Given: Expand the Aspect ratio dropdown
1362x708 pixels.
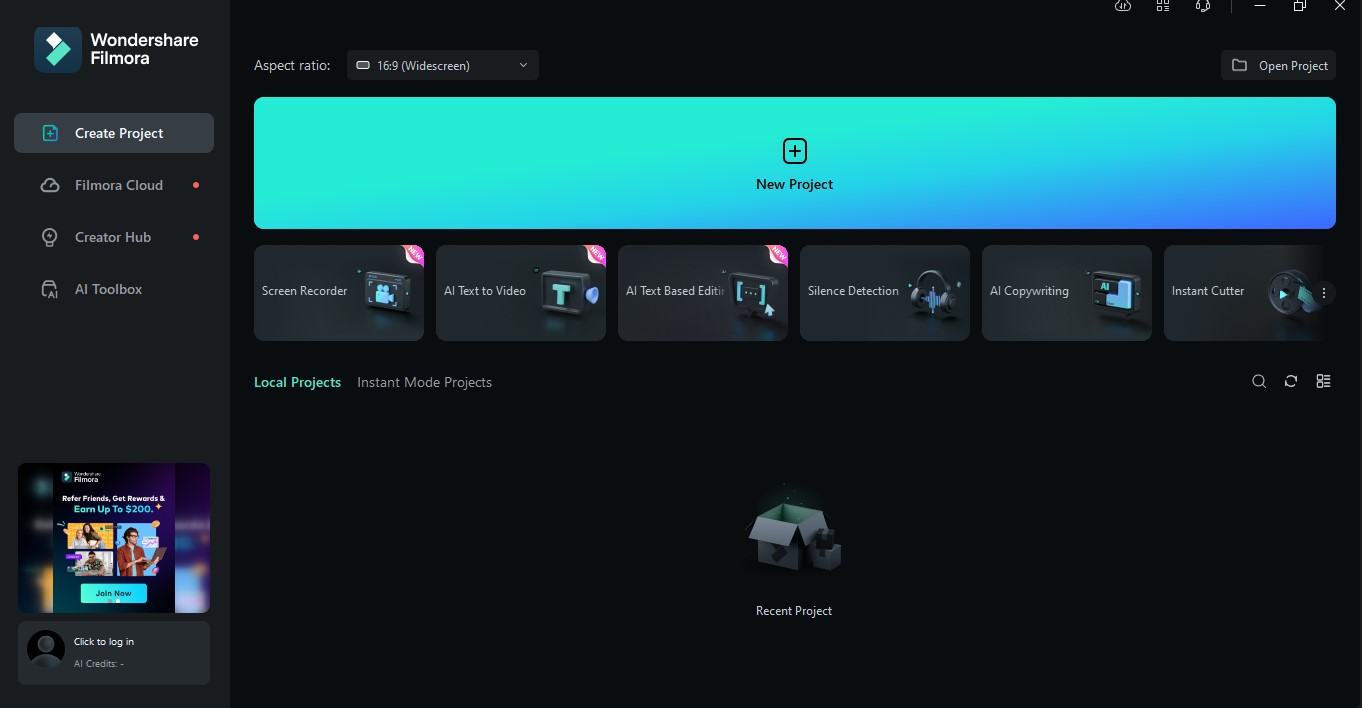Looking at the screenshot, I should (443, 66).
